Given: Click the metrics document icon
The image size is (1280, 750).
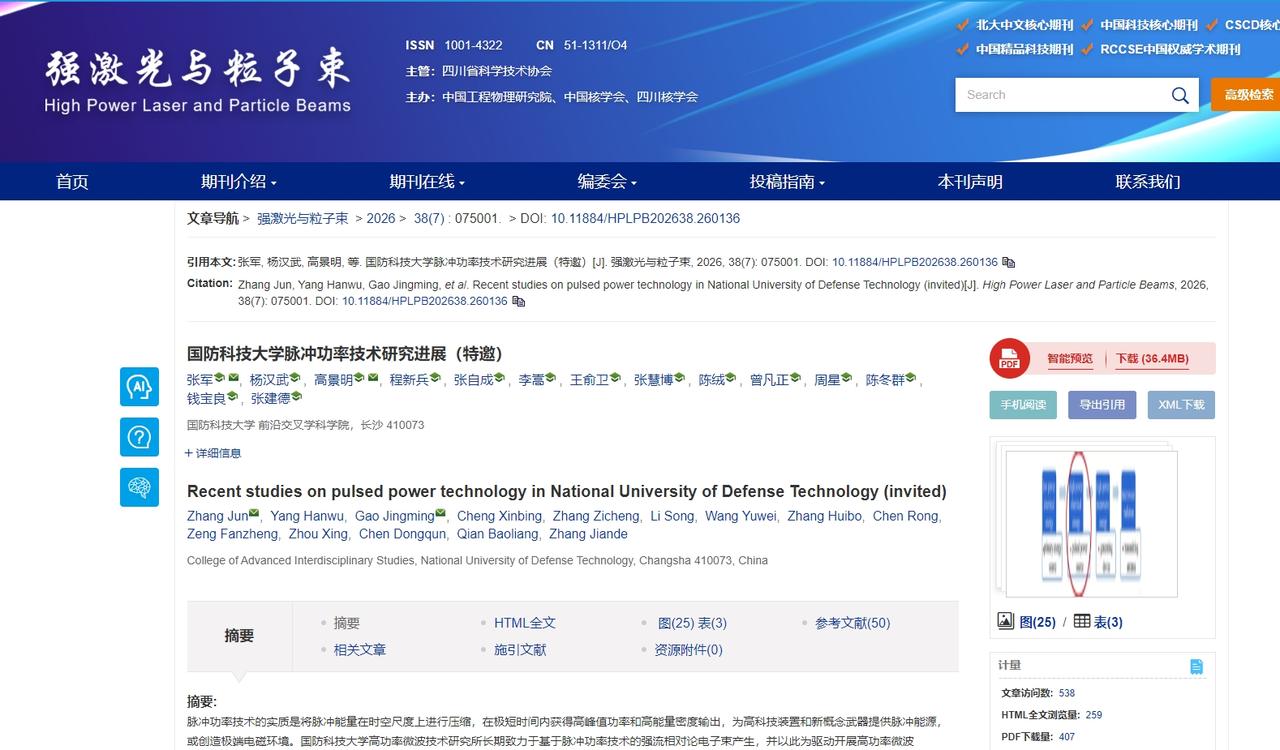Looking at the screenshot, I should [x=1196, y=667].
